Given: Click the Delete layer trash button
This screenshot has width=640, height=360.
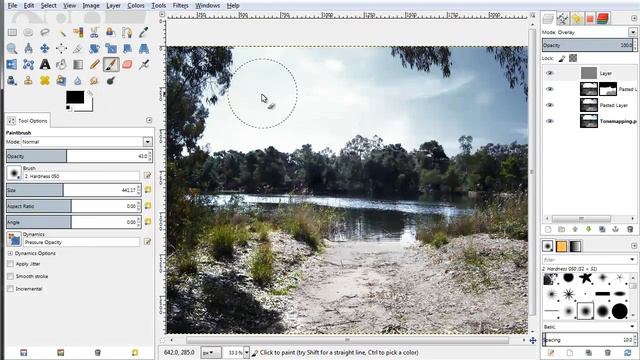Looking at the screenshot, I should click(x=630, y=229).
